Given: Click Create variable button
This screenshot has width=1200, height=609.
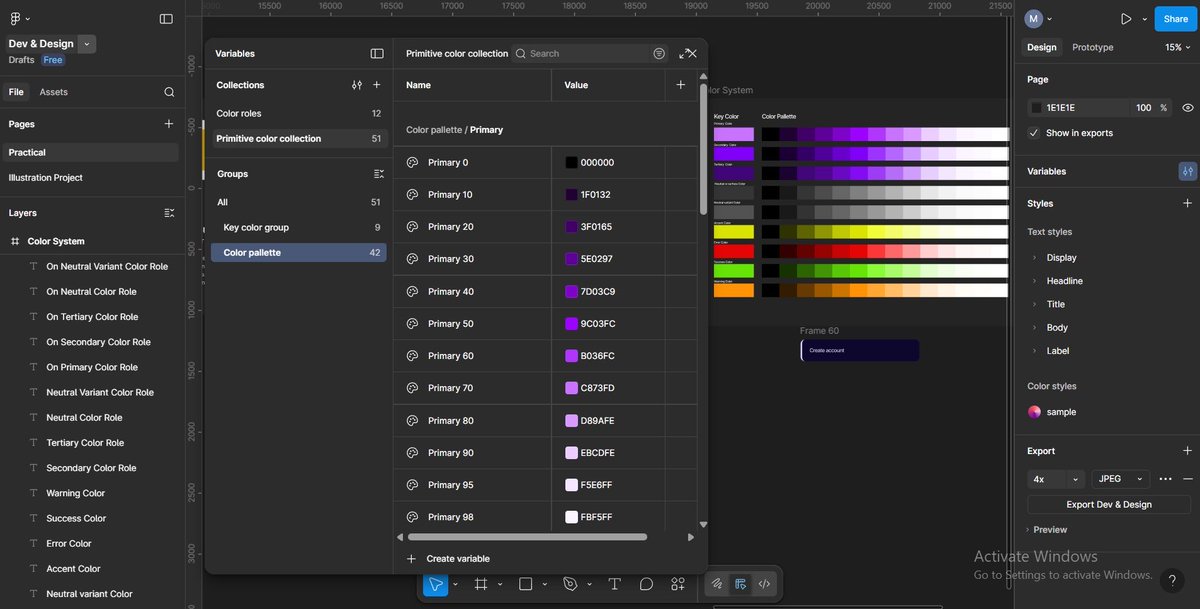Looking at the screenshot, I should [x=448, y=559].
